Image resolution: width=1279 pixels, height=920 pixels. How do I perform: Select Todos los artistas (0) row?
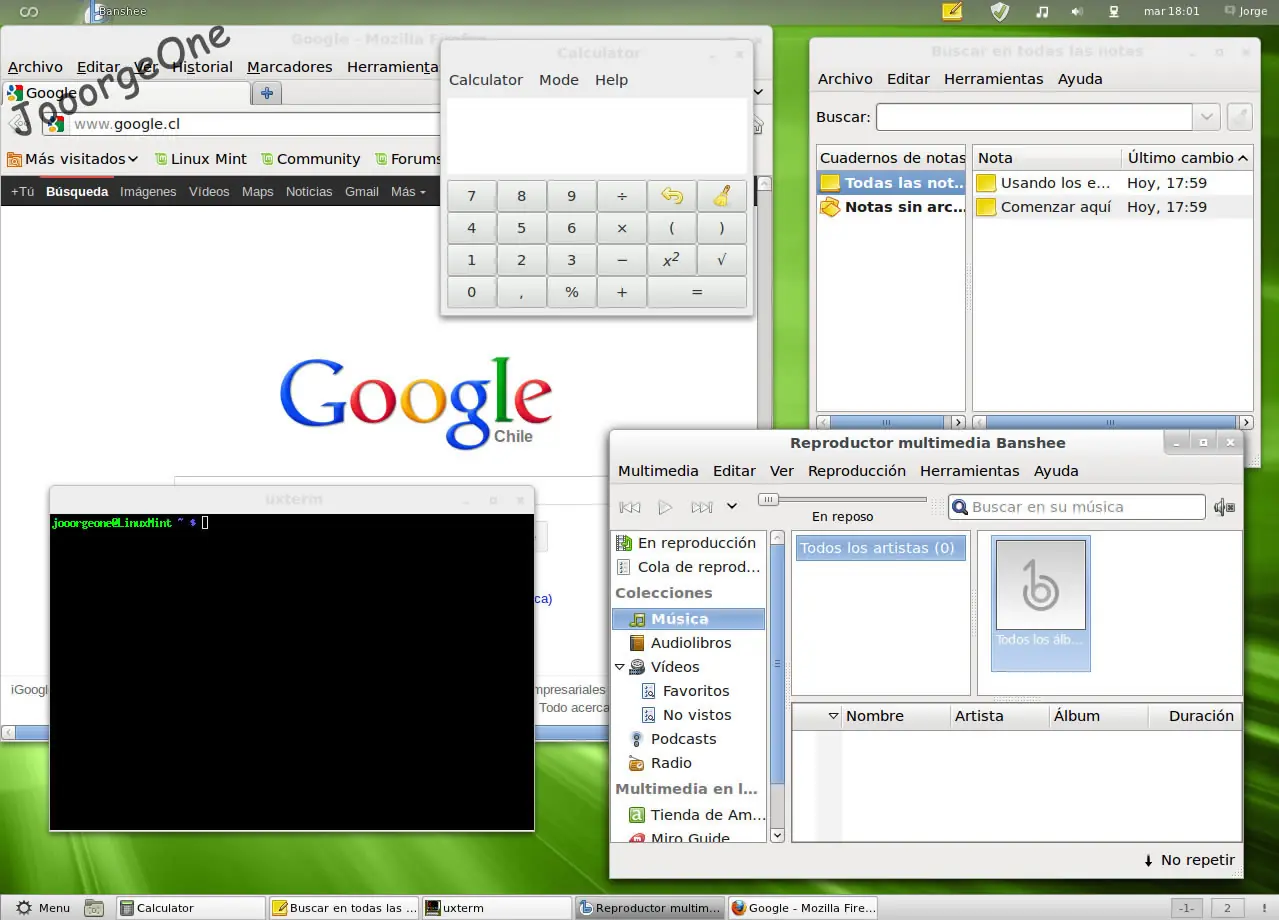(880, 548)
